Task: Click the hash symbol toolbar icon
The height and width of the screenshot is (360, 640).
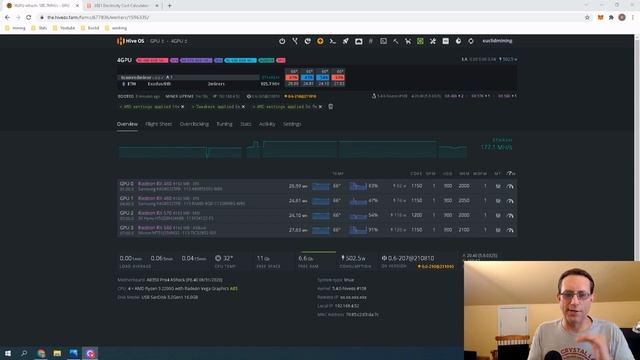Action: [x=371, y=41]
